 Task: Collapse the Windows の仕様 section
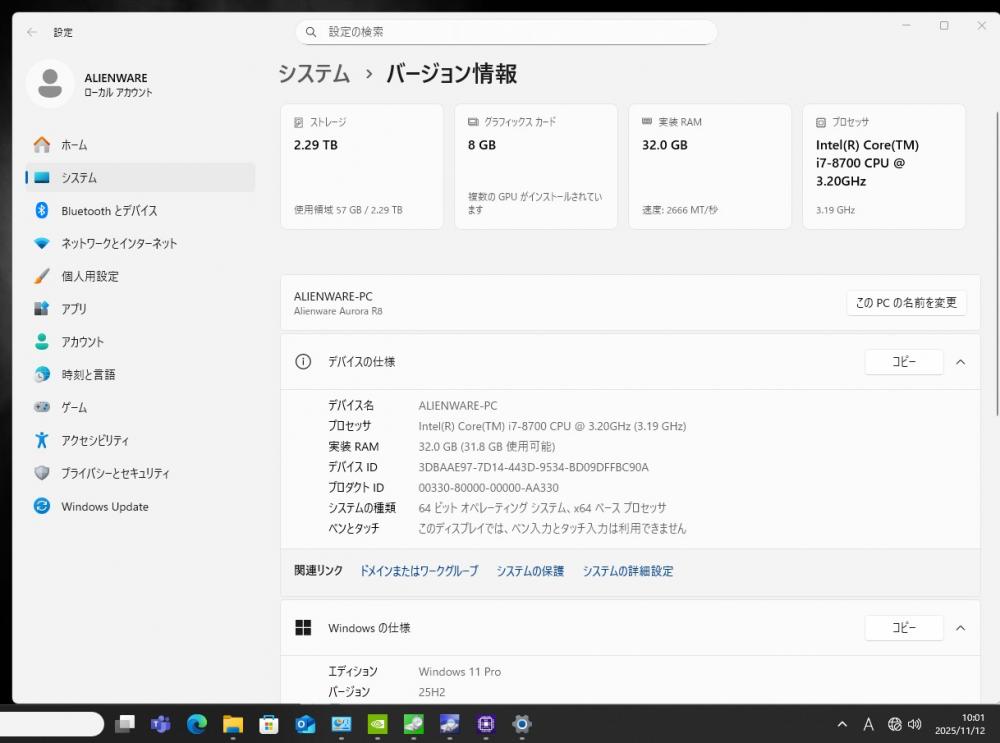[x=960, y=628]
